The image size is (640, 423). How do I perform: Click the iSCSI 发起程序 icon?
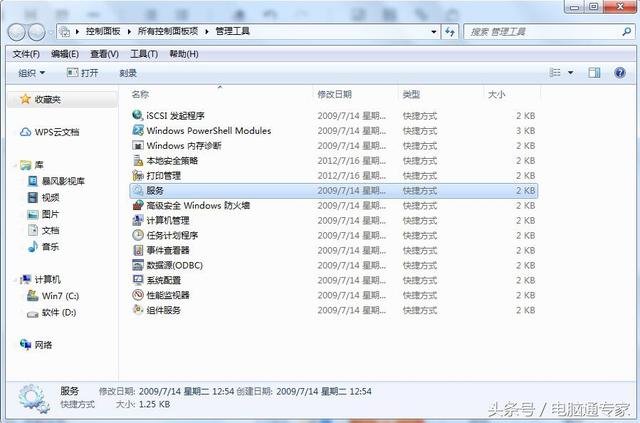[x=138, y=116]
